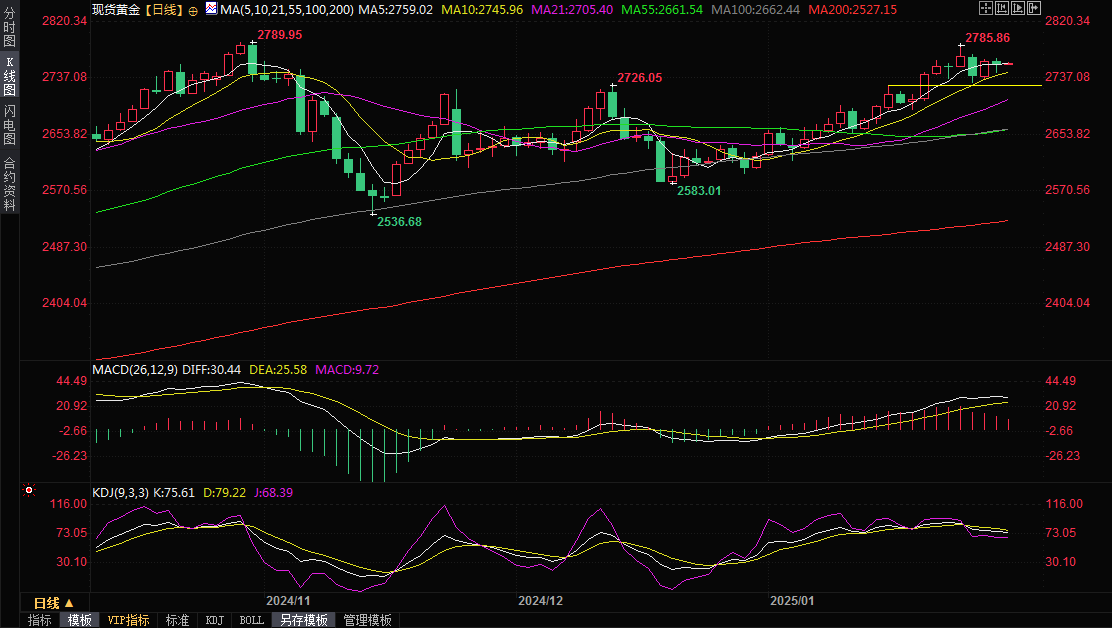Click the 2785.86 recent high label
The image size is (1112, 628).
987,38
